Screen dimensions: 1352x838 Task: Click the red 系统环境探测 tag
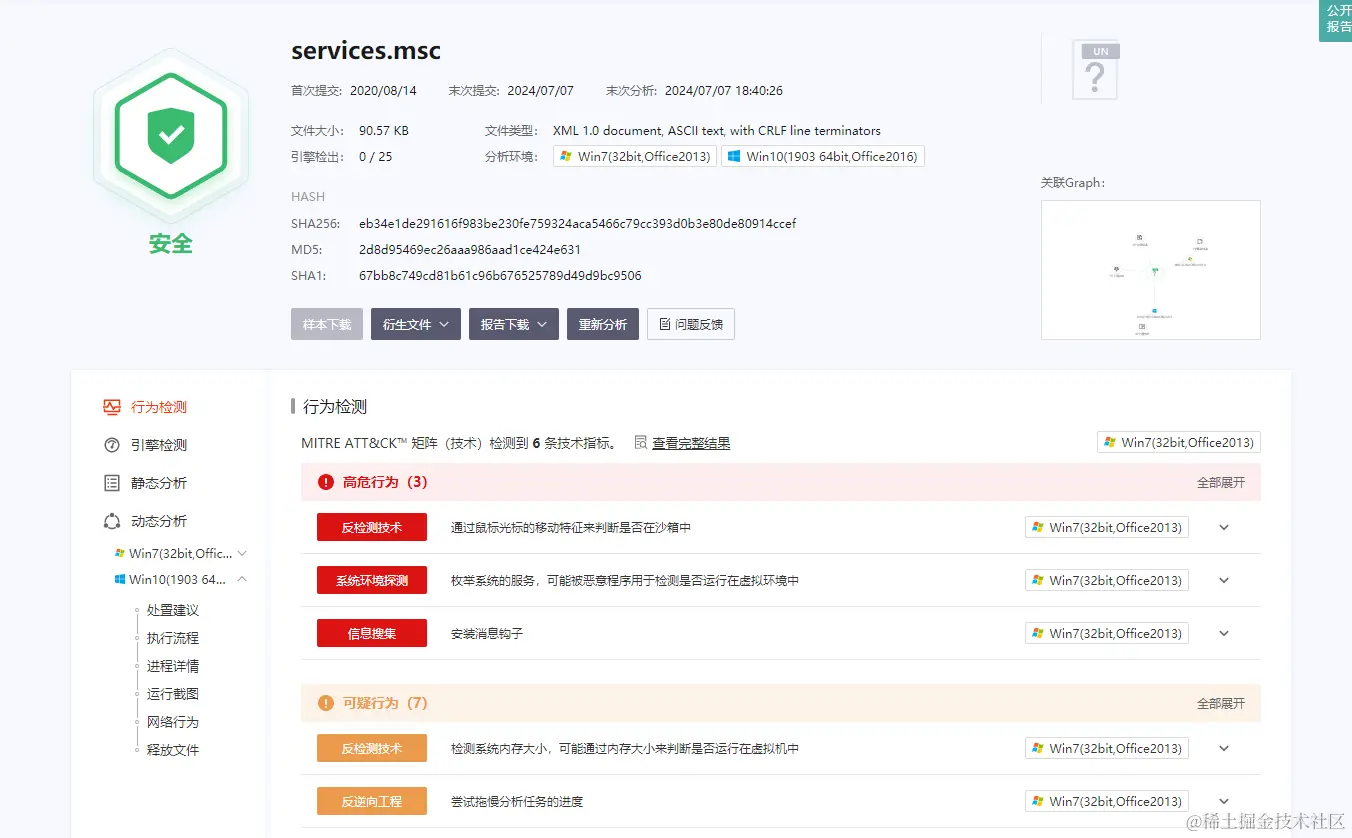point(372,580)
